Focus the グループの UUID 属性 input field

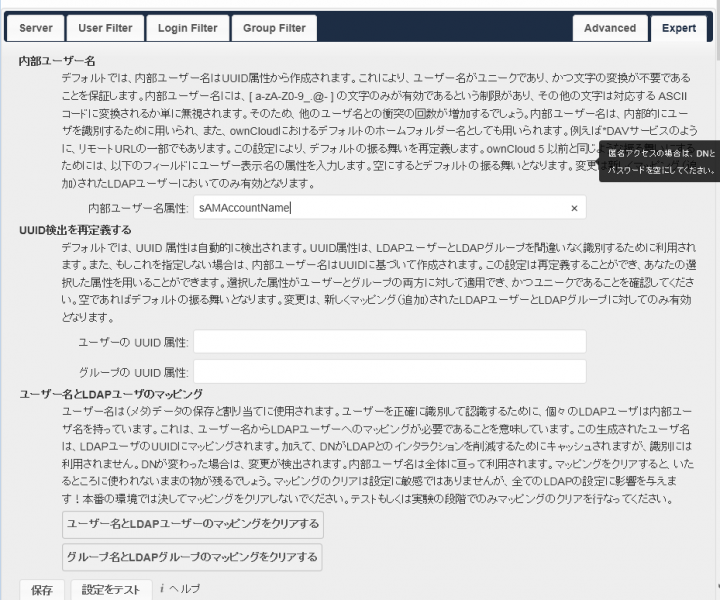pos(389,371)
